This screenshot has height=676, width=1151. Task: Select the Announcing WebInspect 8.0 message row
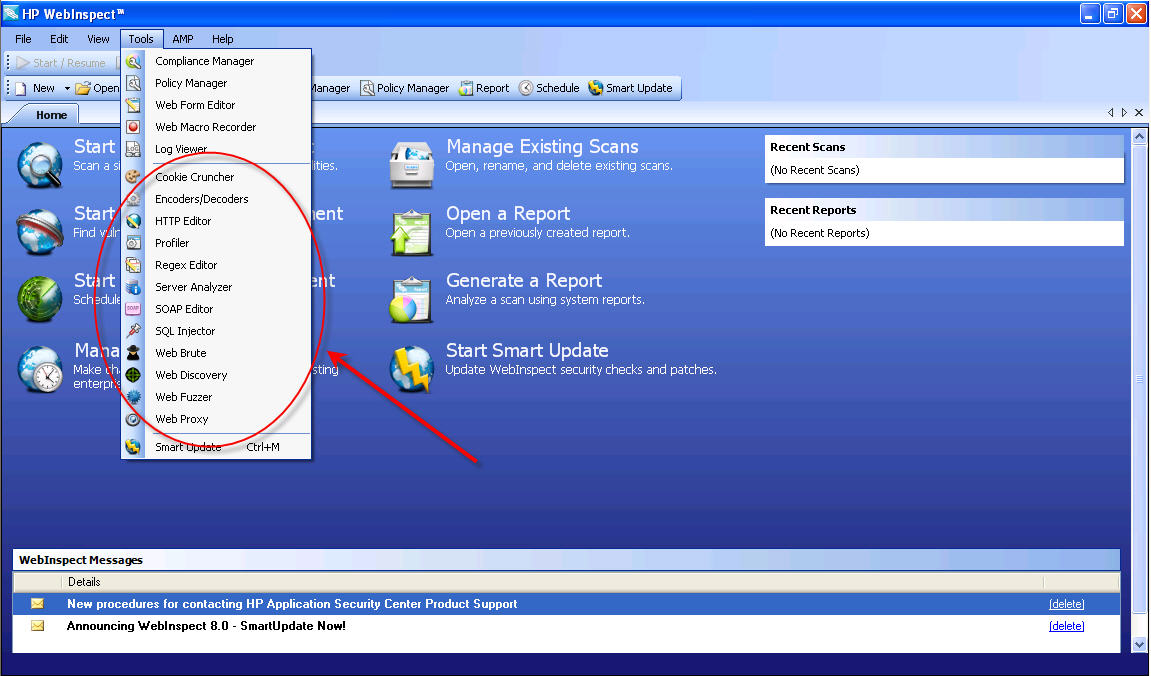[566, 626]
